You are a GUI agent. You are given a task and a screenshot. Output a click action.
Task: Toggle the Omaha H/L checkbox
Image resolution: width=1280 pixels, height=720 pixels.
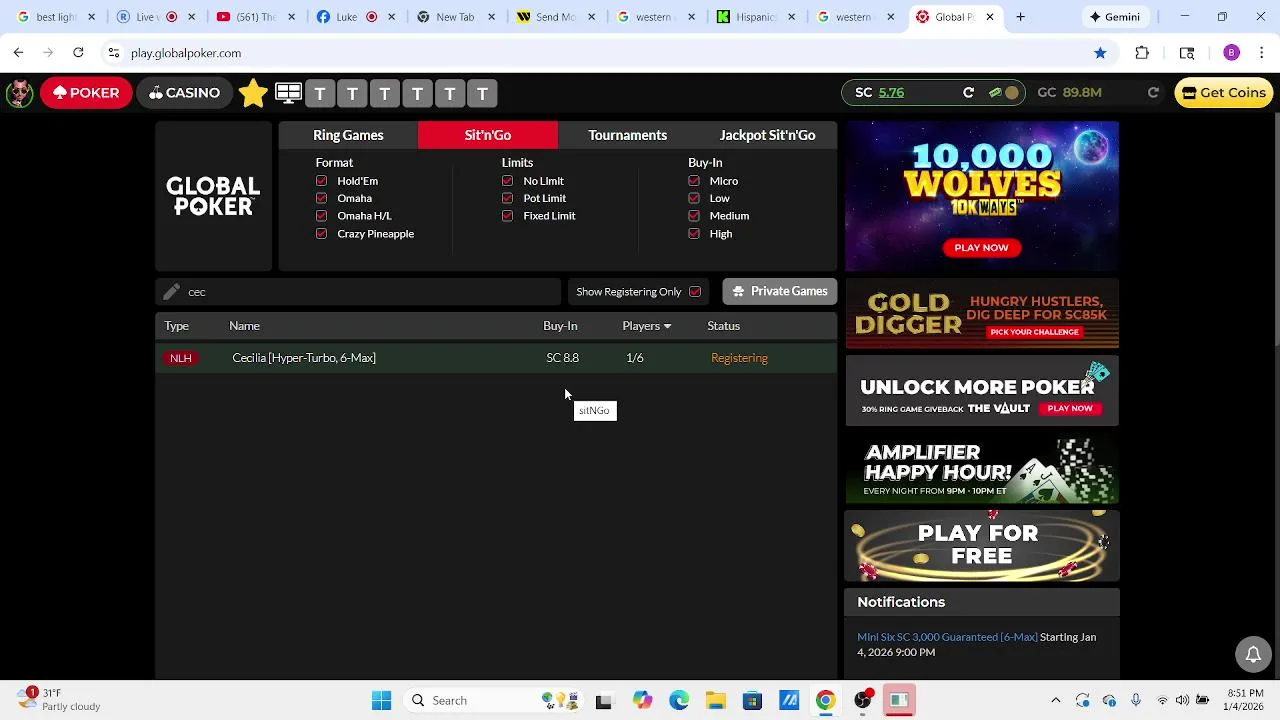[321, 216]
